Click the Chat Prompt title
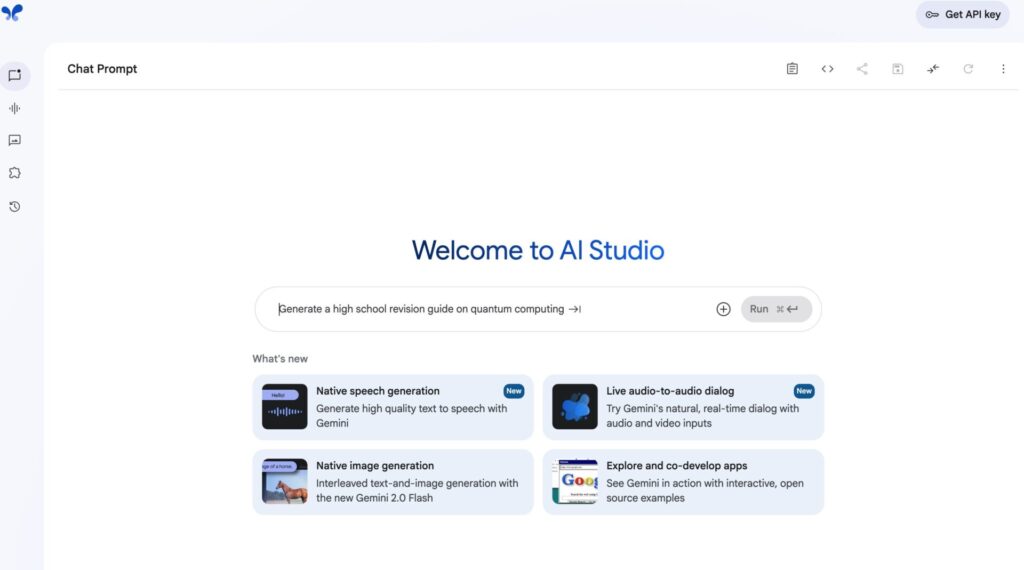Image resolution: width=1024 pixels, height=570 pixels. [102, 69]
